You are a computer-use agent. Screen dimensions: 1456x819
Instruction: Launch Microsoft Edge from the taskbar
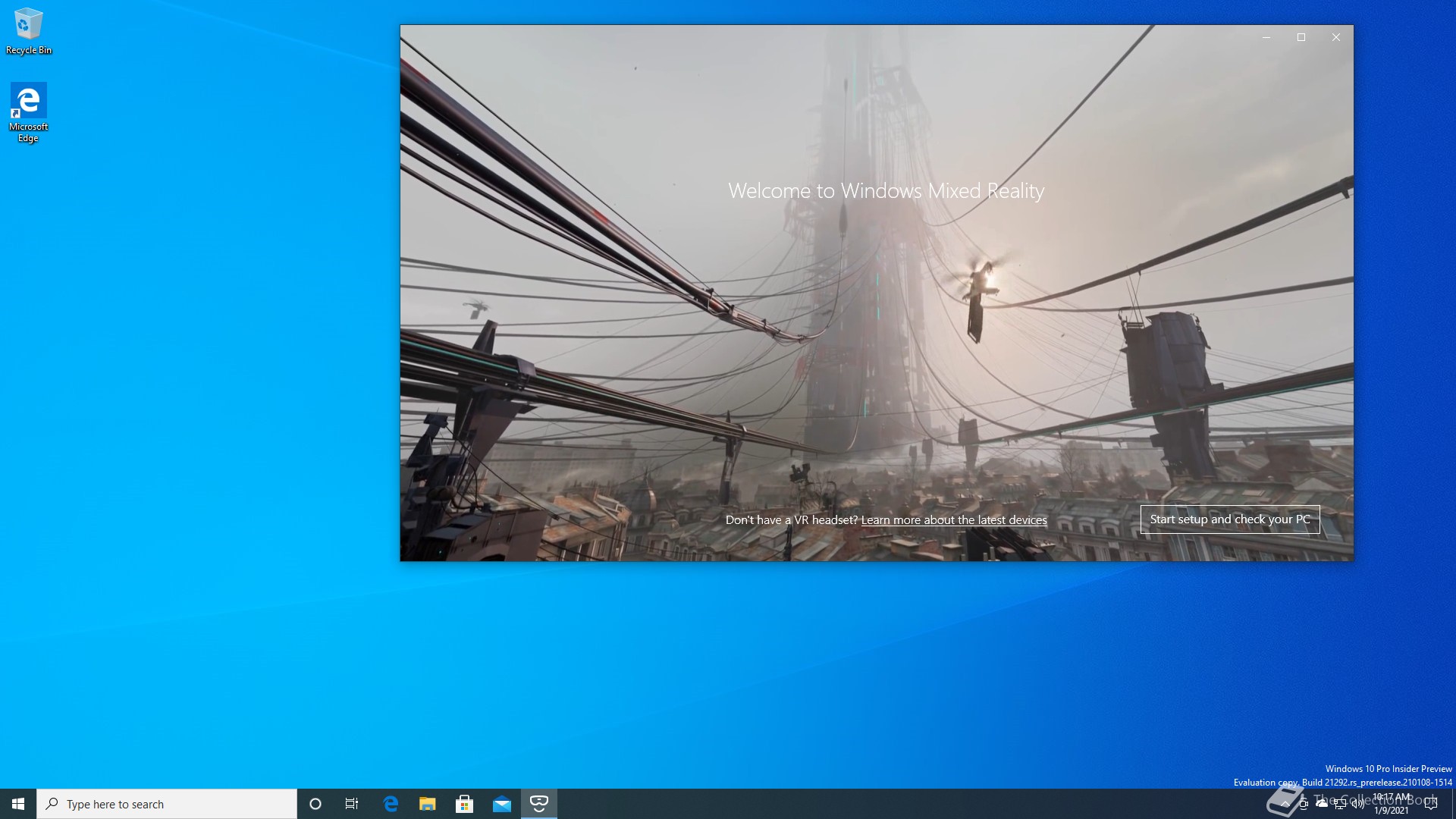[391, 804]
